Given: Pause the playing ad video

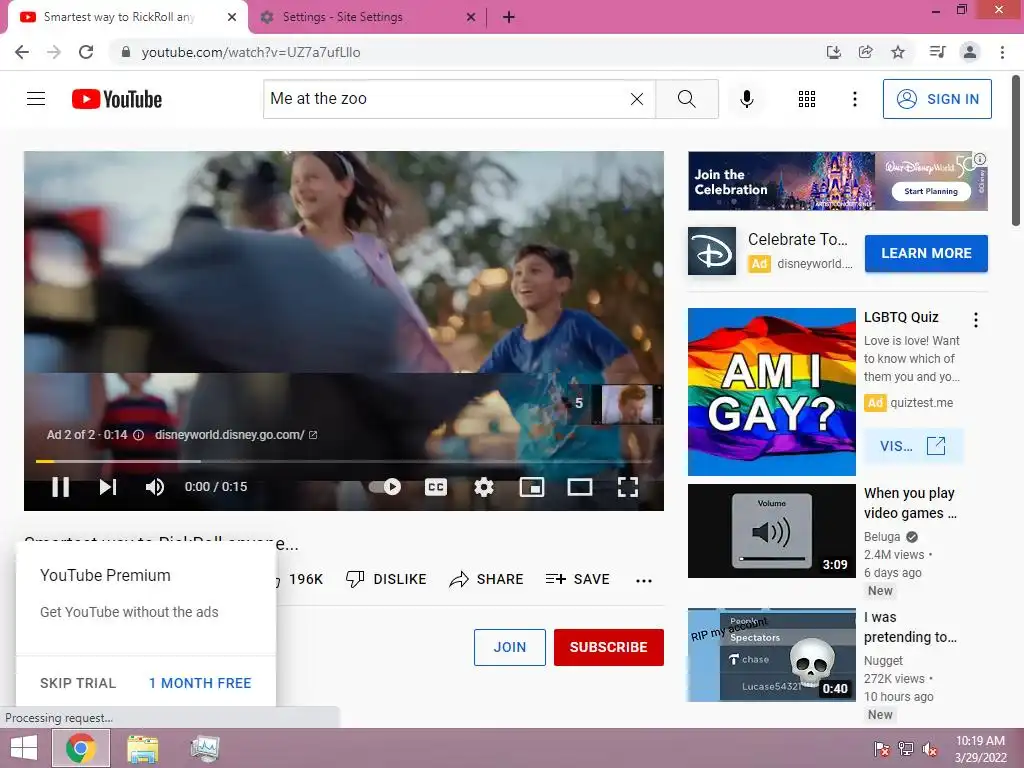Looking at the screenshot, I should click(61, 487).
